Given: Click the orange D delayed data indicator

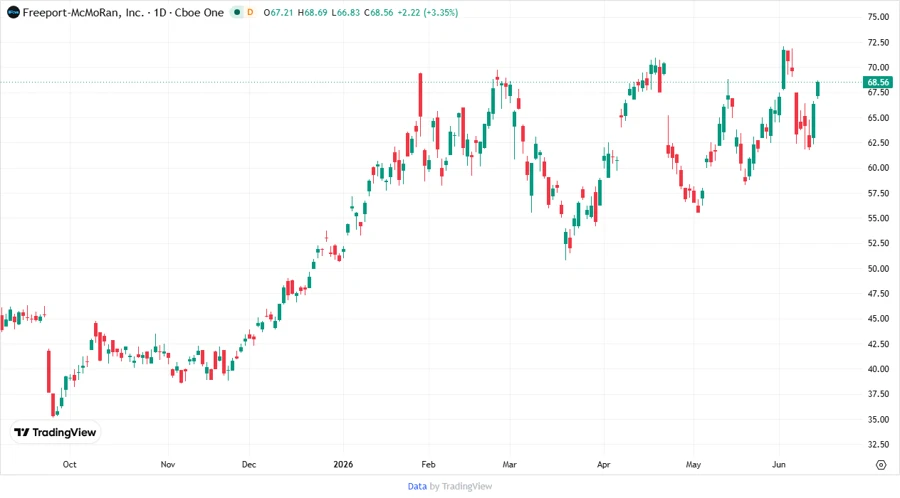Looking at the screenshot, I should (x=250, y=13).
